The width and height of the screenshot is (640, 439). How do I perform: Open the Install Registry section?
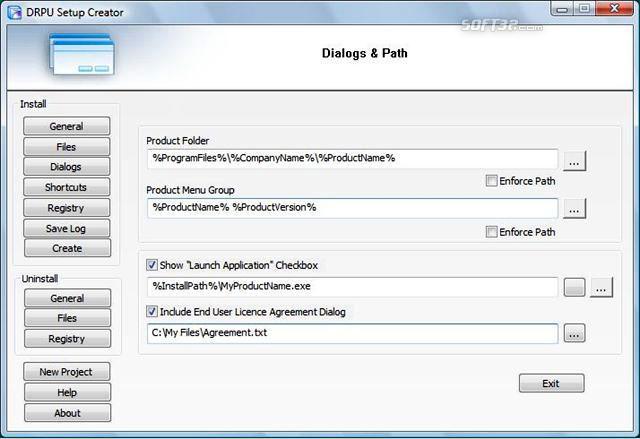(67, 208)
